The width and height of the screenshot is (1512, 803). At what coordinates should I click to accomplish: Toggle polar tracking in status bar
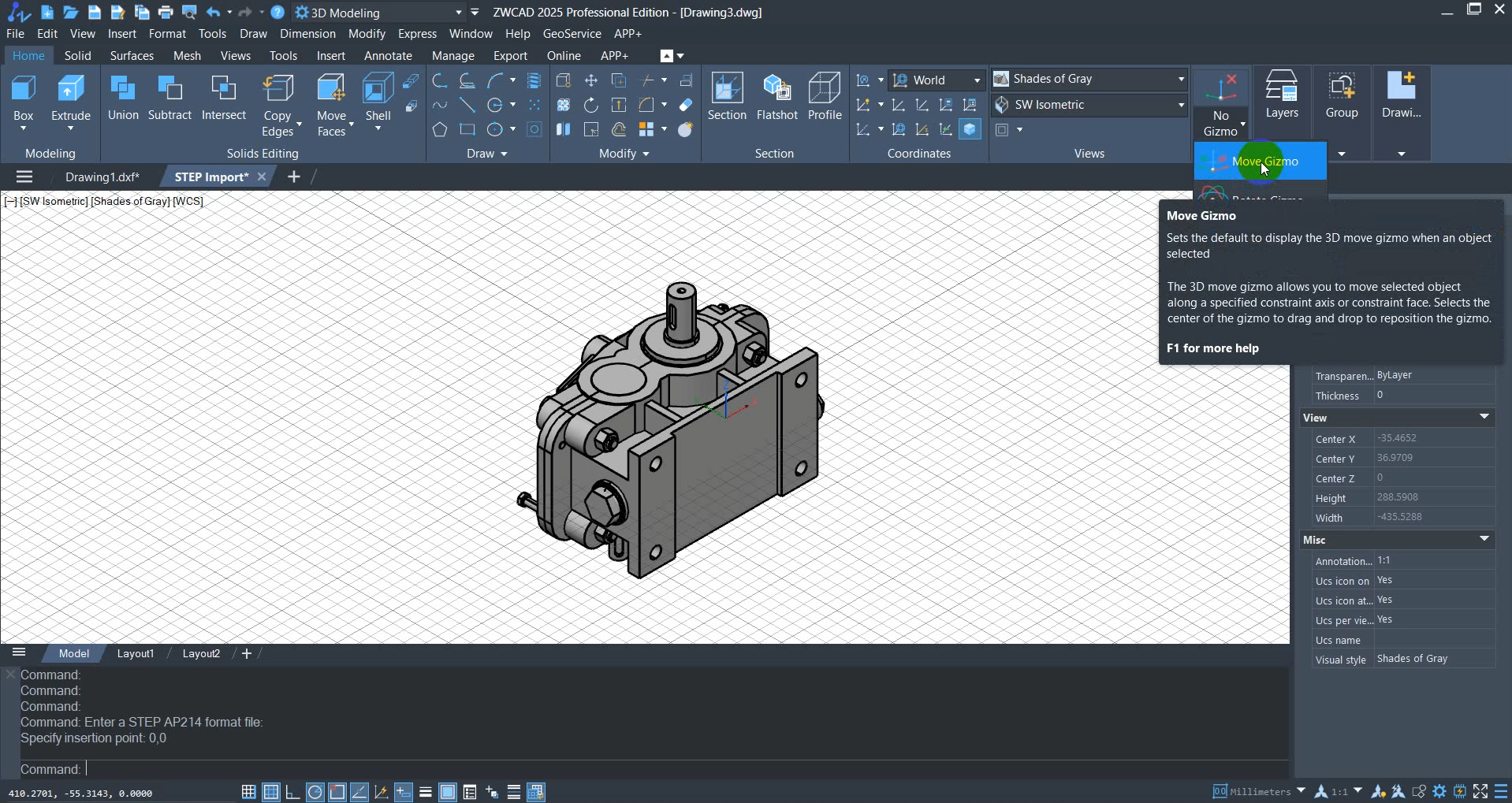(x=315, y=792)
